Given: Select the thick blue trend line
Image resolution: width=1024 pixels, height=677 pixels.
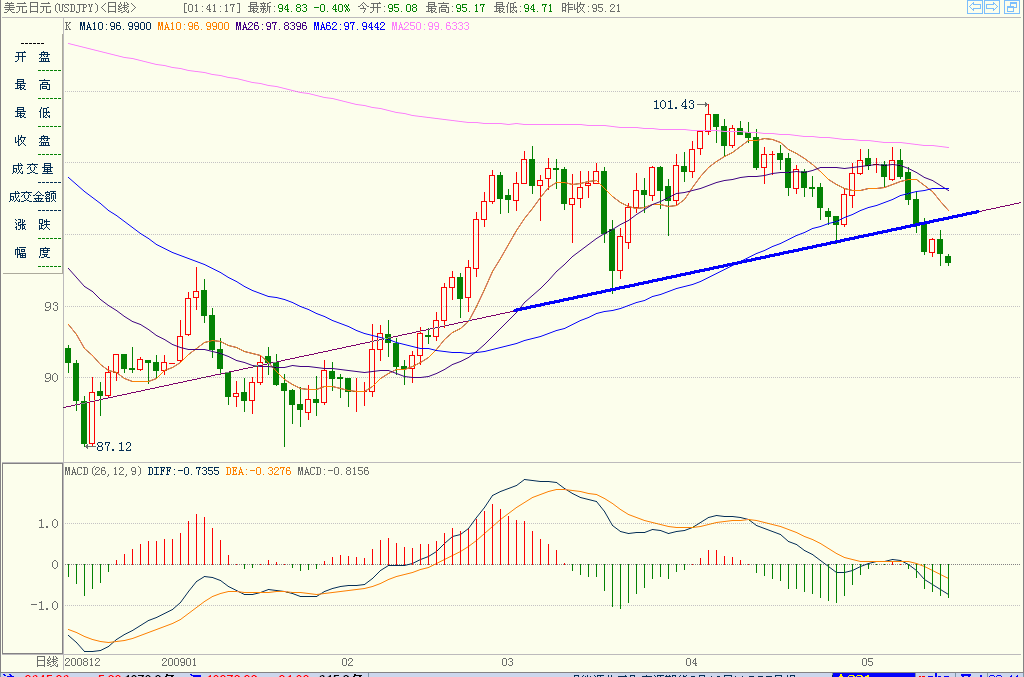Looking at the screenshot, I should tap(747, 260).
